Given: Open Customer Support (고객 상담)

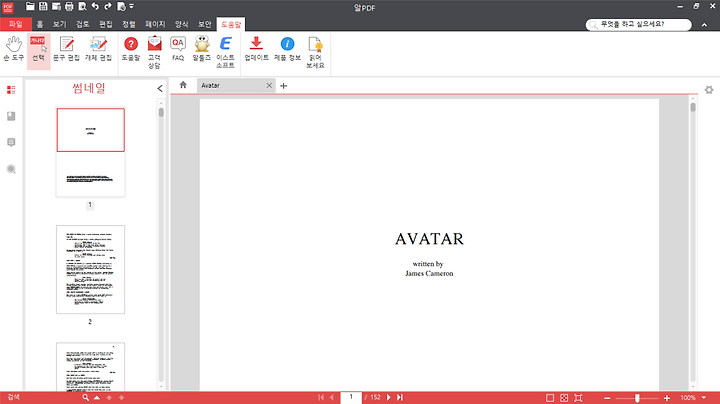Looking at the screenshot, I should [154, 52].
